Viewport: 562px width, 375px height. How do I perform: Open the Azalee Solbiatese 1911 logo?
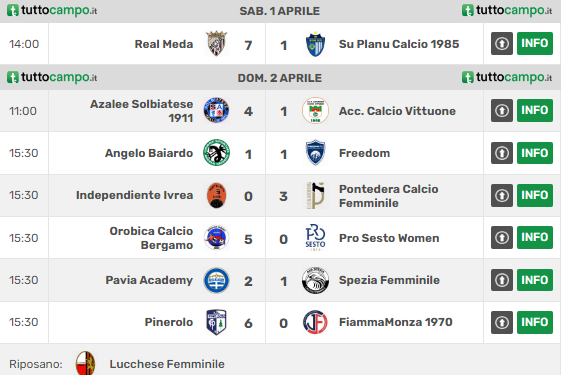pyautogui.click(x=216, y=110)
